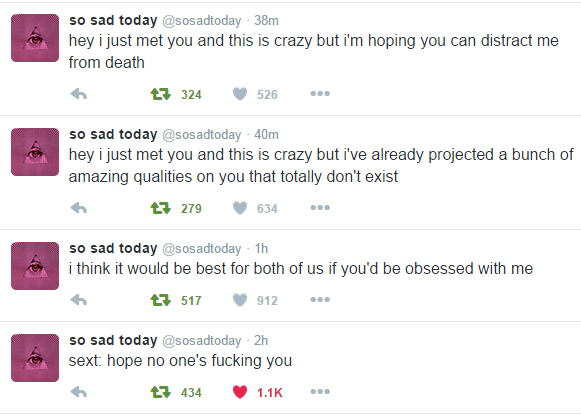This screenshot has width=581, height=415.
Task: Retweet the tweet with 434 retweets
Action: coord(160,392)
